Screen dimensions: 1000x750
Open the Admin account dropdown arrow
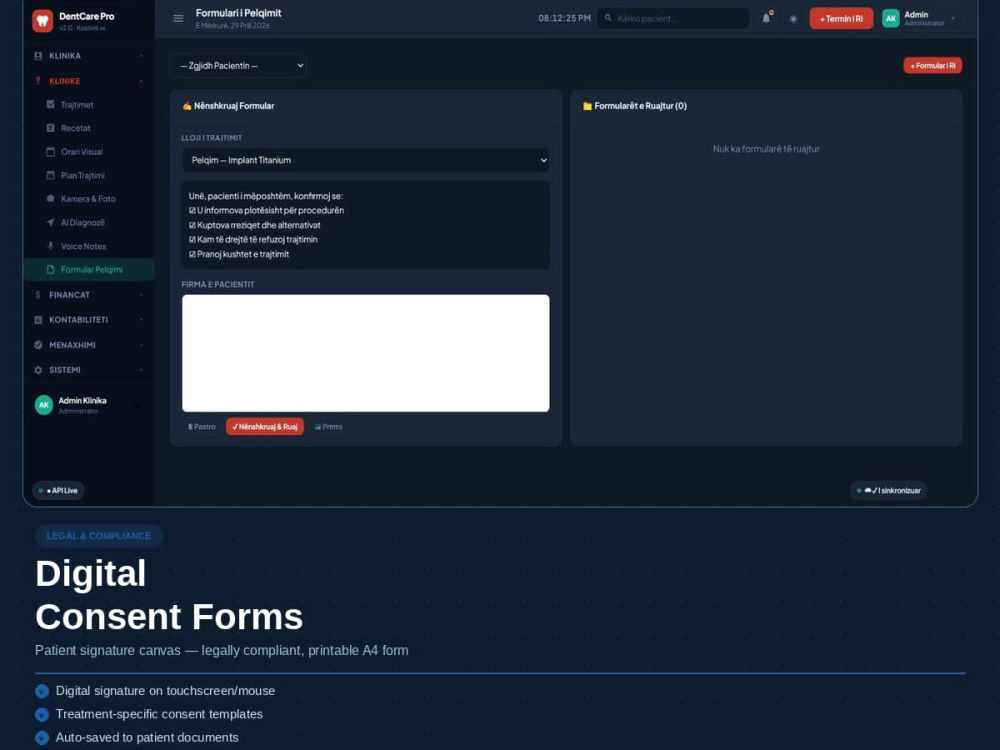tap(953, 18)
